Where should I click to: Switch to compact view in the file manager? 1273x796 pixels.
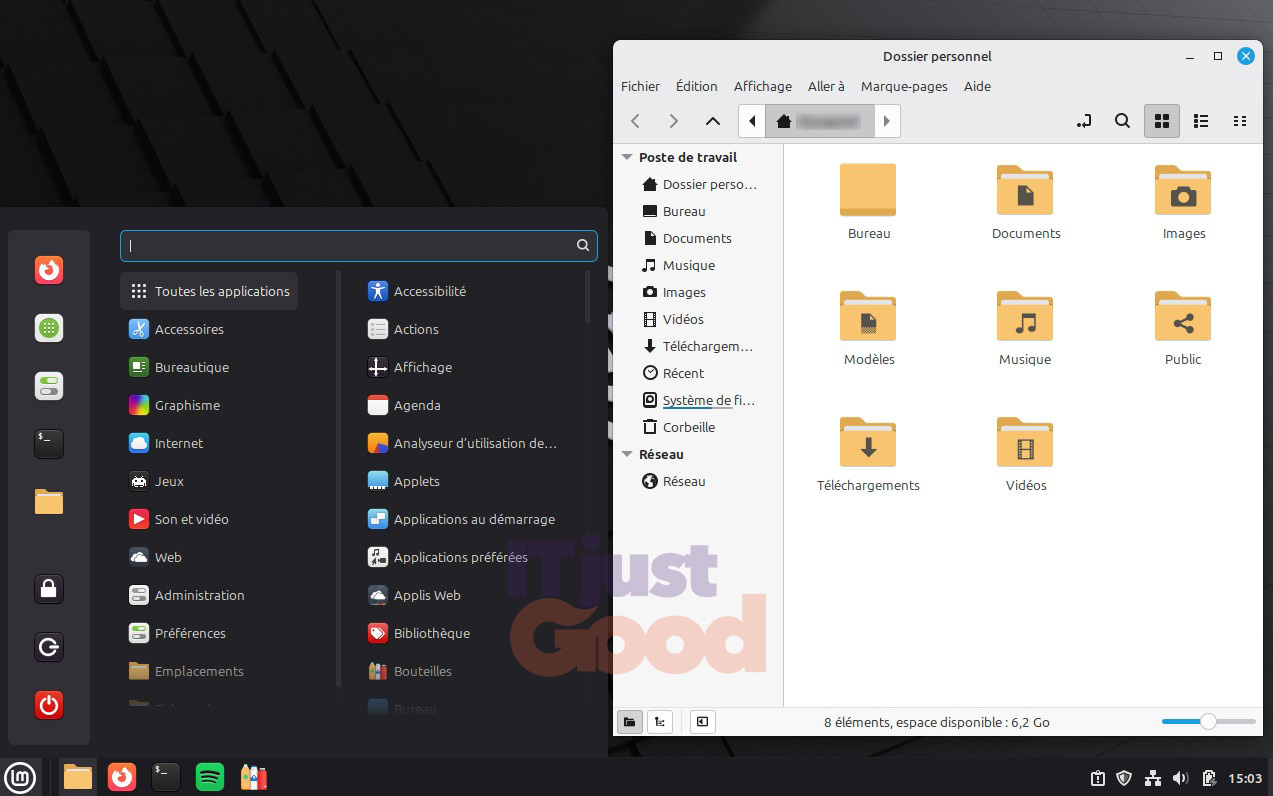click(1240, 121)
